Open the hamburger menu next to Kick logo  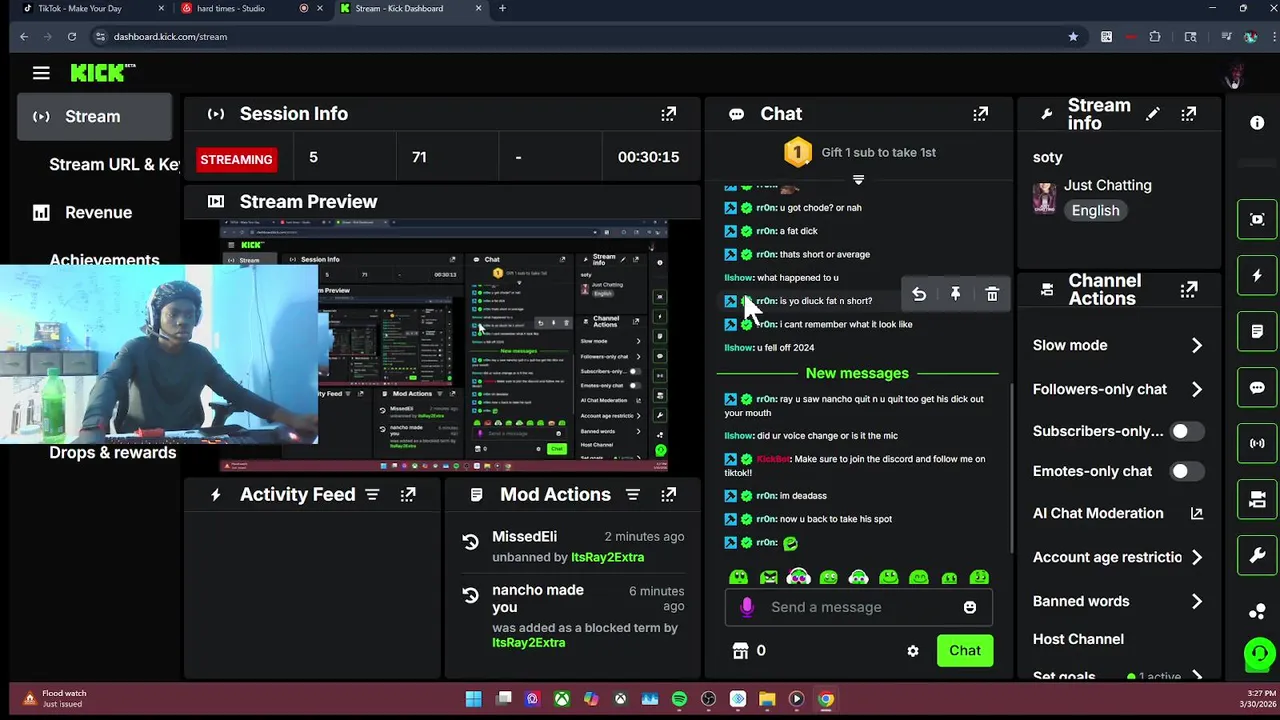pyautogui.click(x=41, y=73)
